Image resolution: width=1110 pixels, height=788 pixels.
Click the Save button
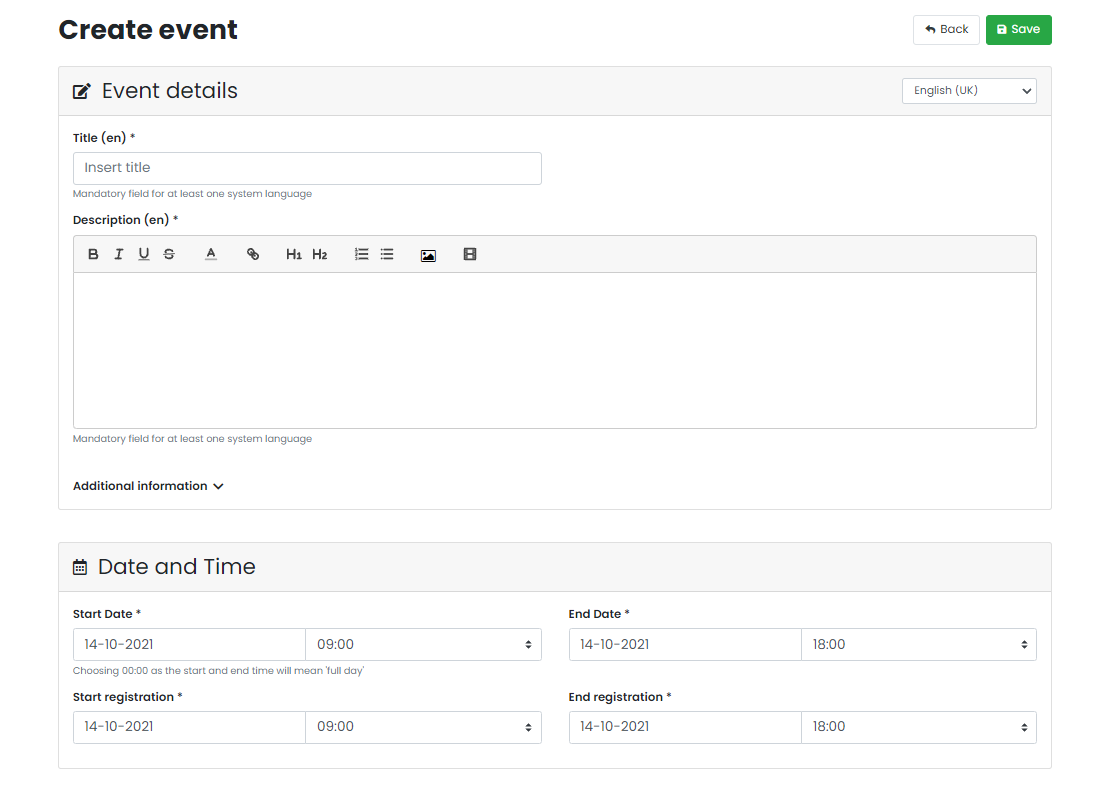click(x=1018, y=30)
